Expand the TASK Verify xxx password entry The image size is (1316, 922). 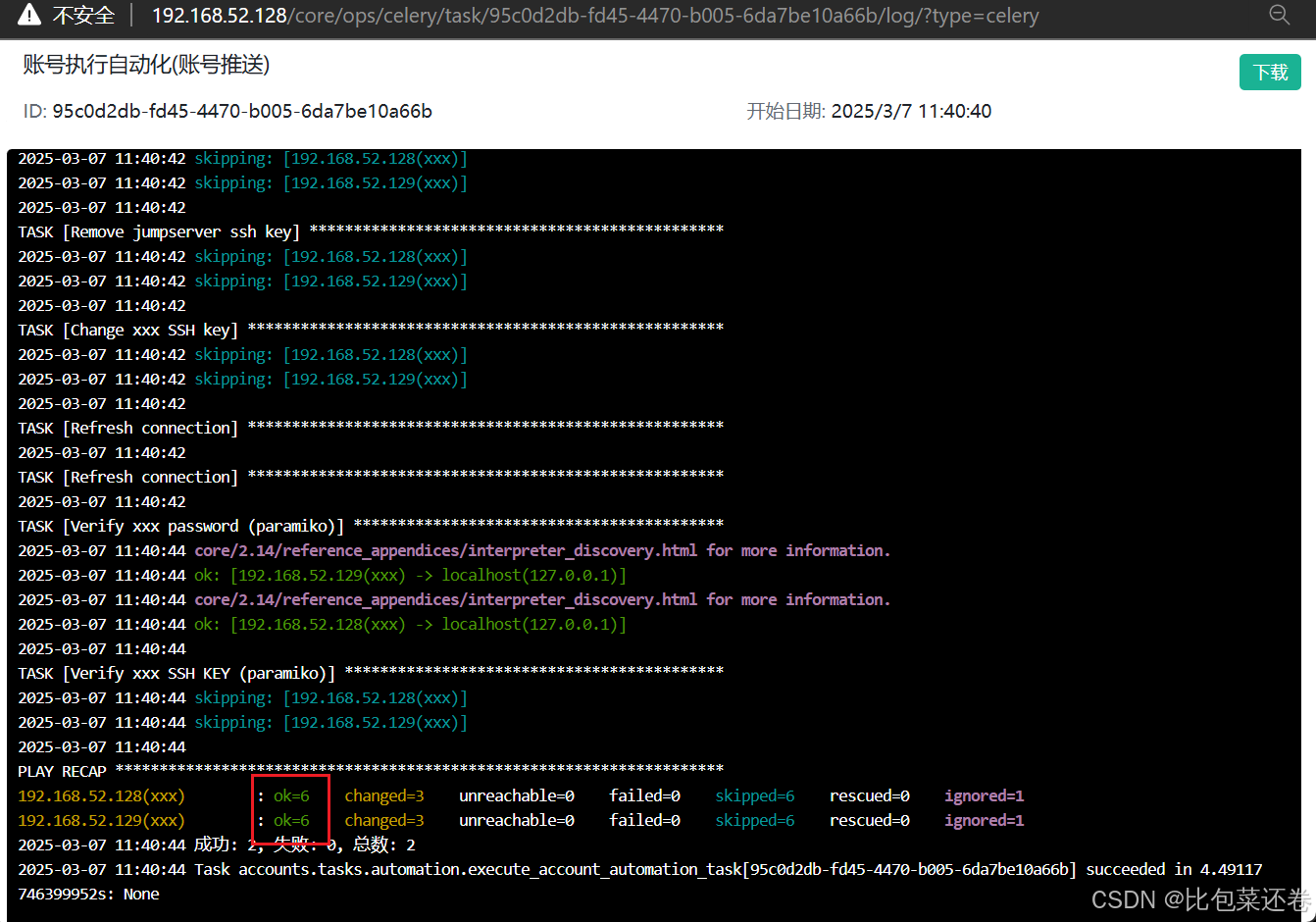pyautogui.click(x=177, y=526)
